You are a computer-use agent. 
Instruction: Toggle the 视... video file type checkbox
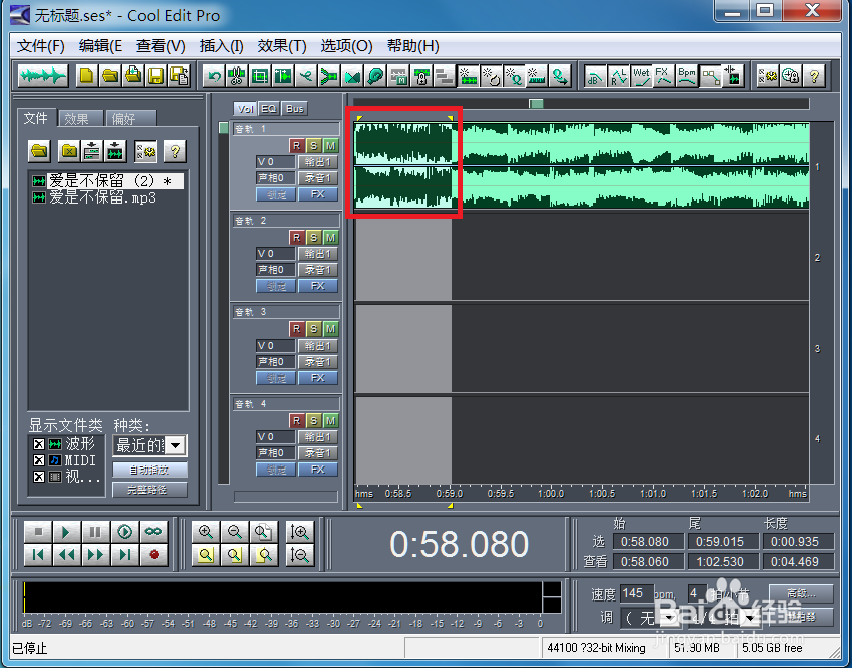click(x=39, y=477)
